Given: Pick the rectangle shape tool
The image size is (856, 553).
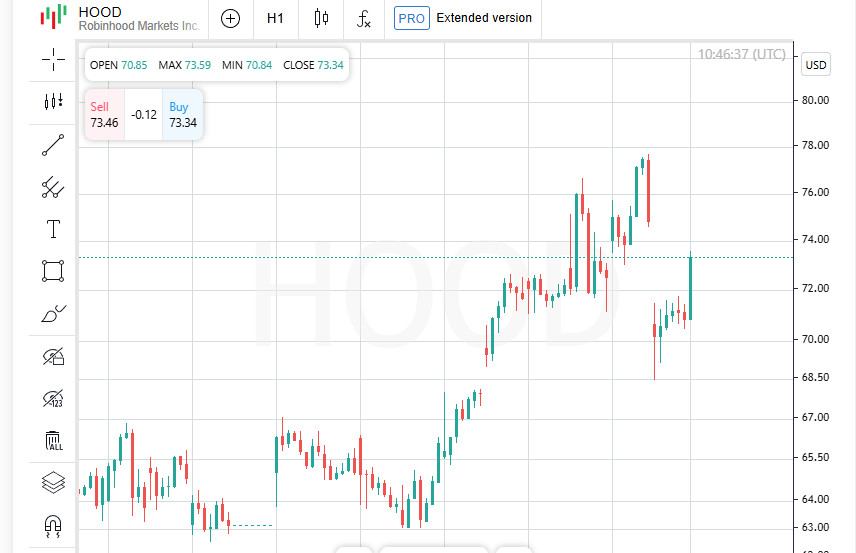Looking at the screenshot, I should pos(53,271).
